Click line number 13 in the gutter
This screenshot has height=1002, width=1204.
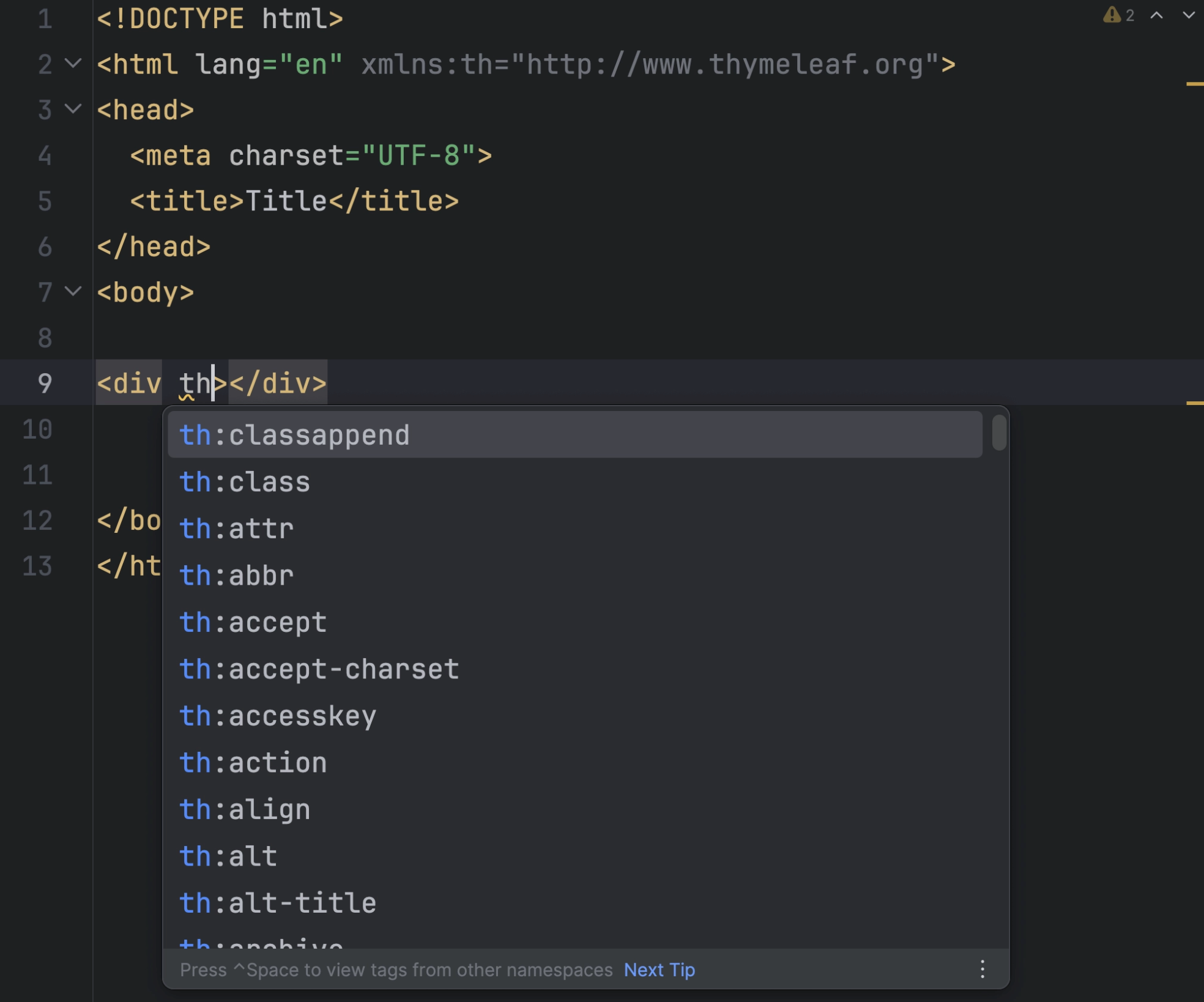tap(37, 565)
